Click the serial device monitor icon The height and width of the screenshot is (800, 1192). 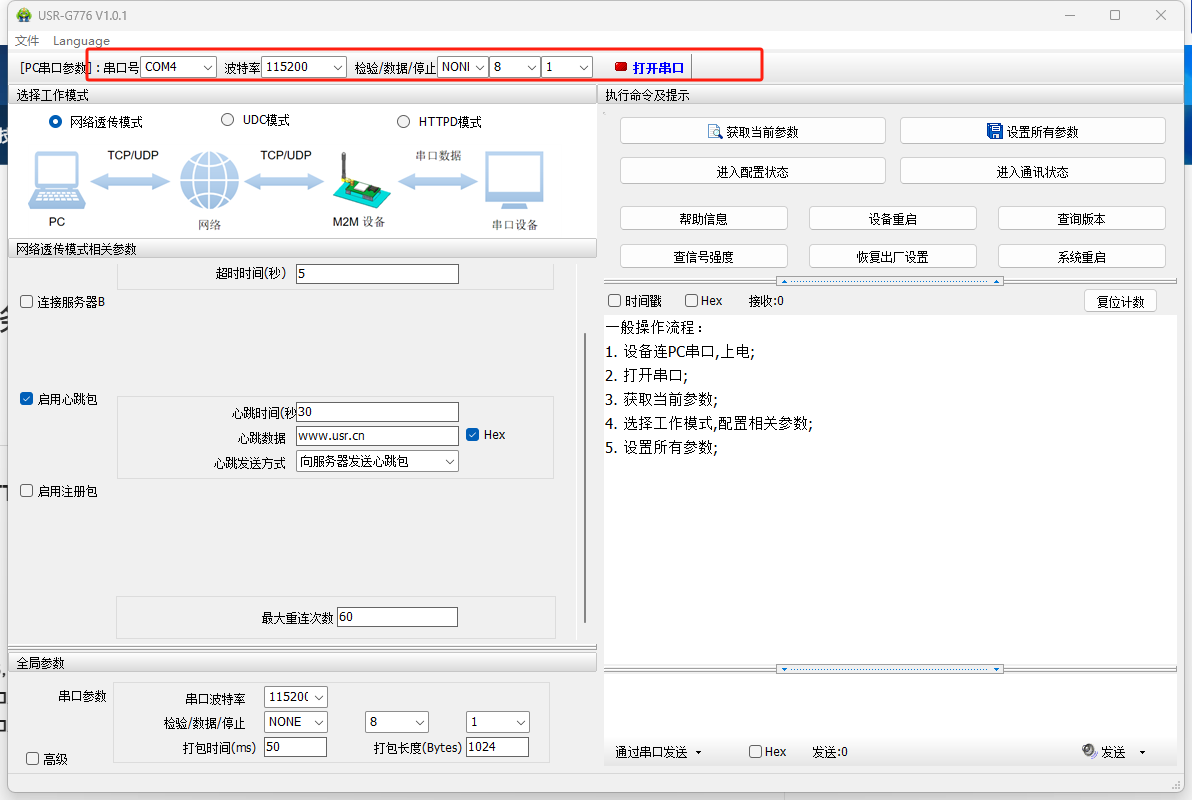[x=514, y=181]
